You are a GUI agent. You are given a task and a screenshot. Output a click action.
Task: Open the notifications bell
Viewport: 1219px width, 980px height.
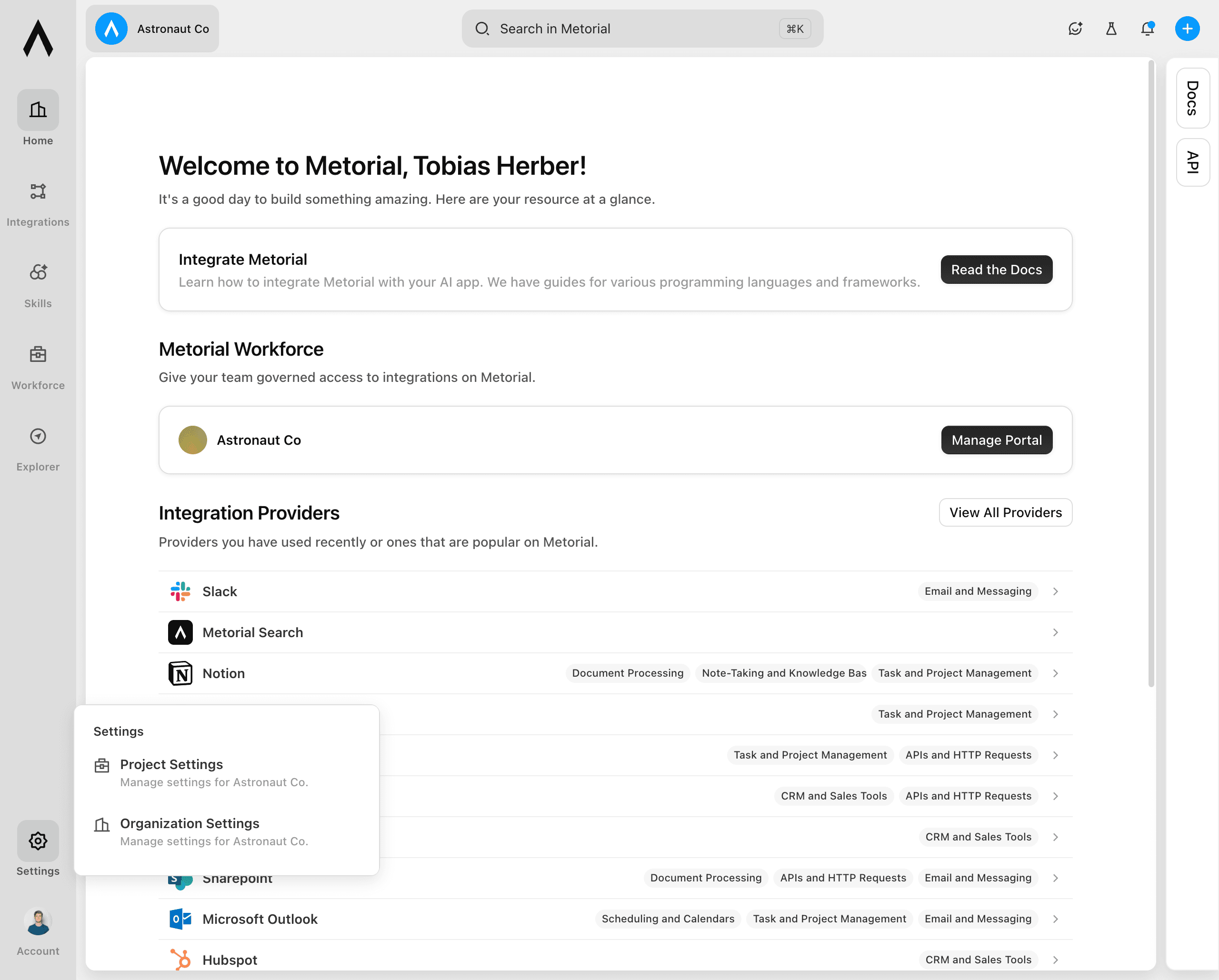(x=1147, y=28)
